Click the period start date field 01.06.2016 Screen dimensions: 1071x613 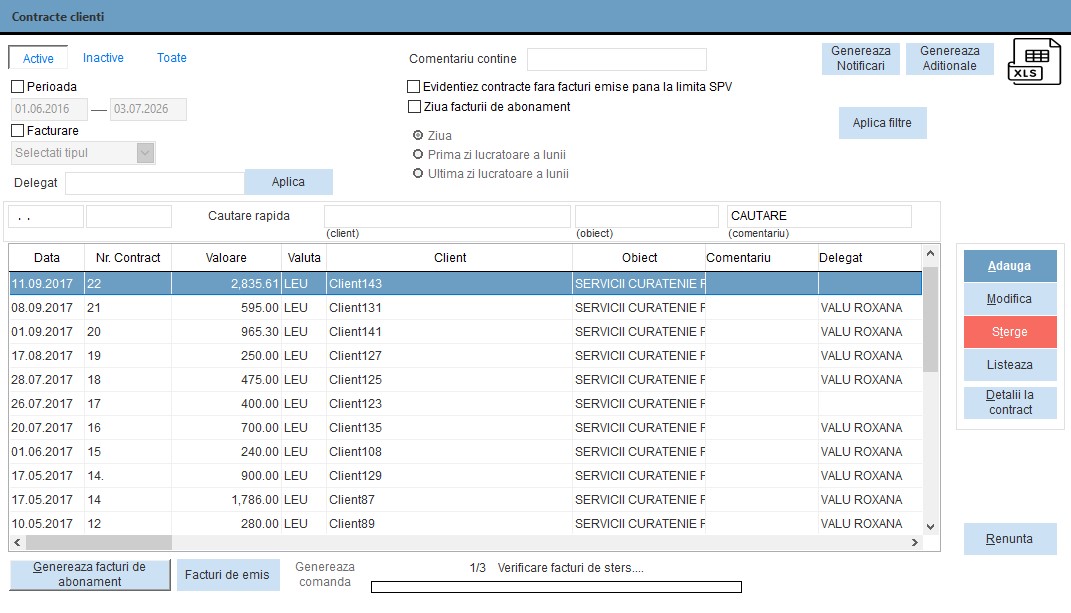click(x=49, y=109)
